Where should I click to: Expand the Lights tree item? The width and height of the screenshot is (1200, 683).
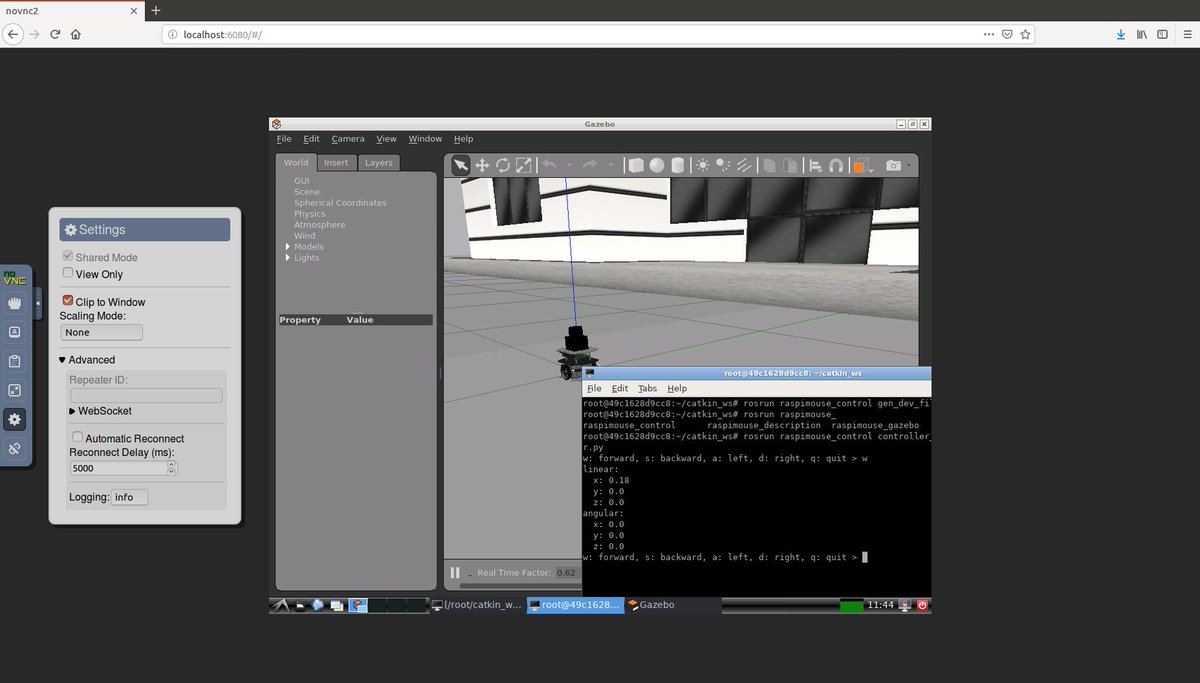288,258
